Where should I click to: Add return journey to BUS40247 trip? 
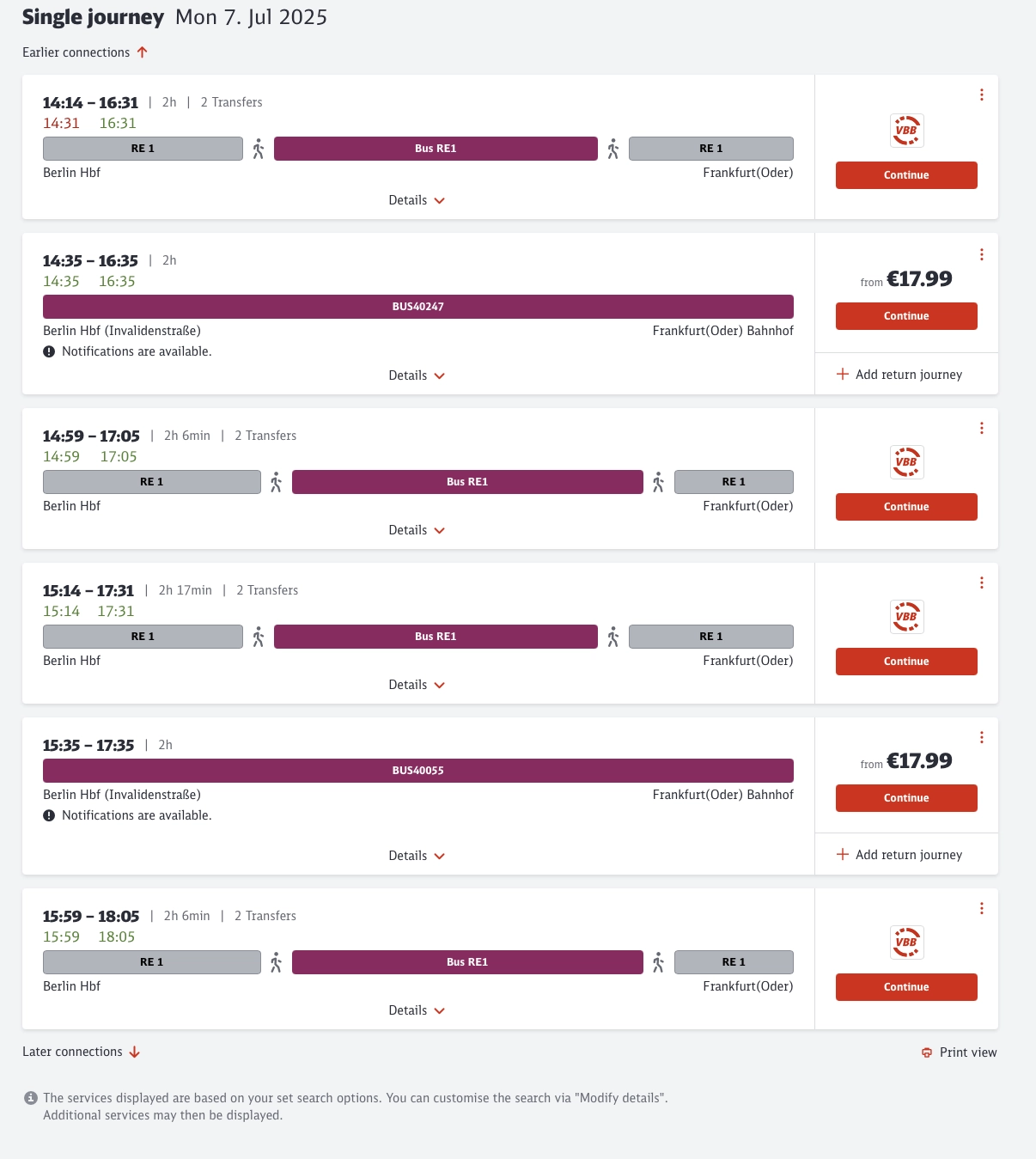pos(899,375)
